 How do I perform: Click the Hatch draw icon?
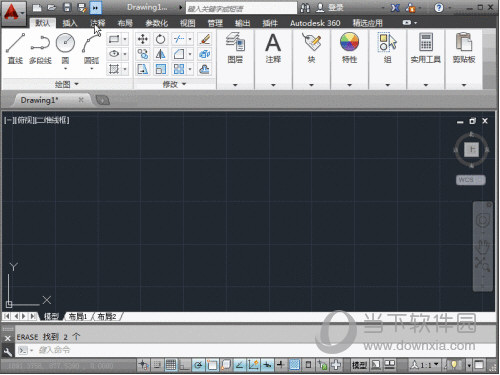point(114,69)
